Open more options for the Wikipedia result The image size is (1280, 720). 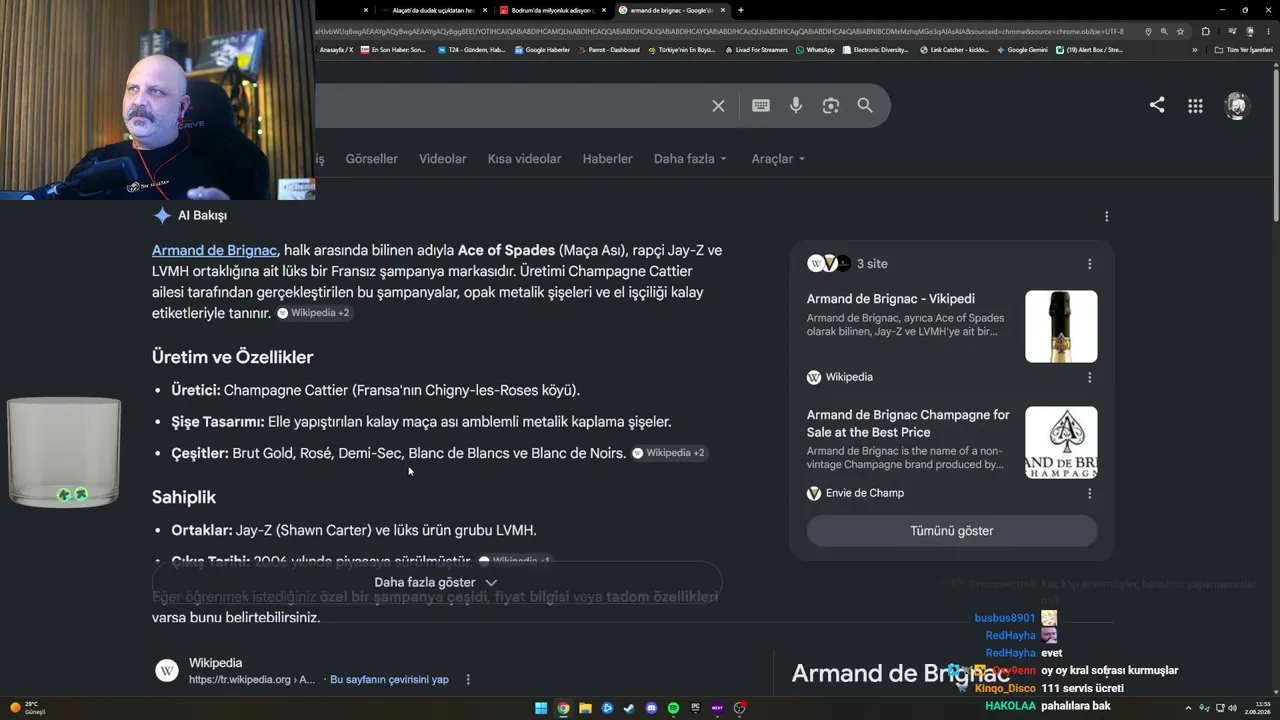pos(467,680)
